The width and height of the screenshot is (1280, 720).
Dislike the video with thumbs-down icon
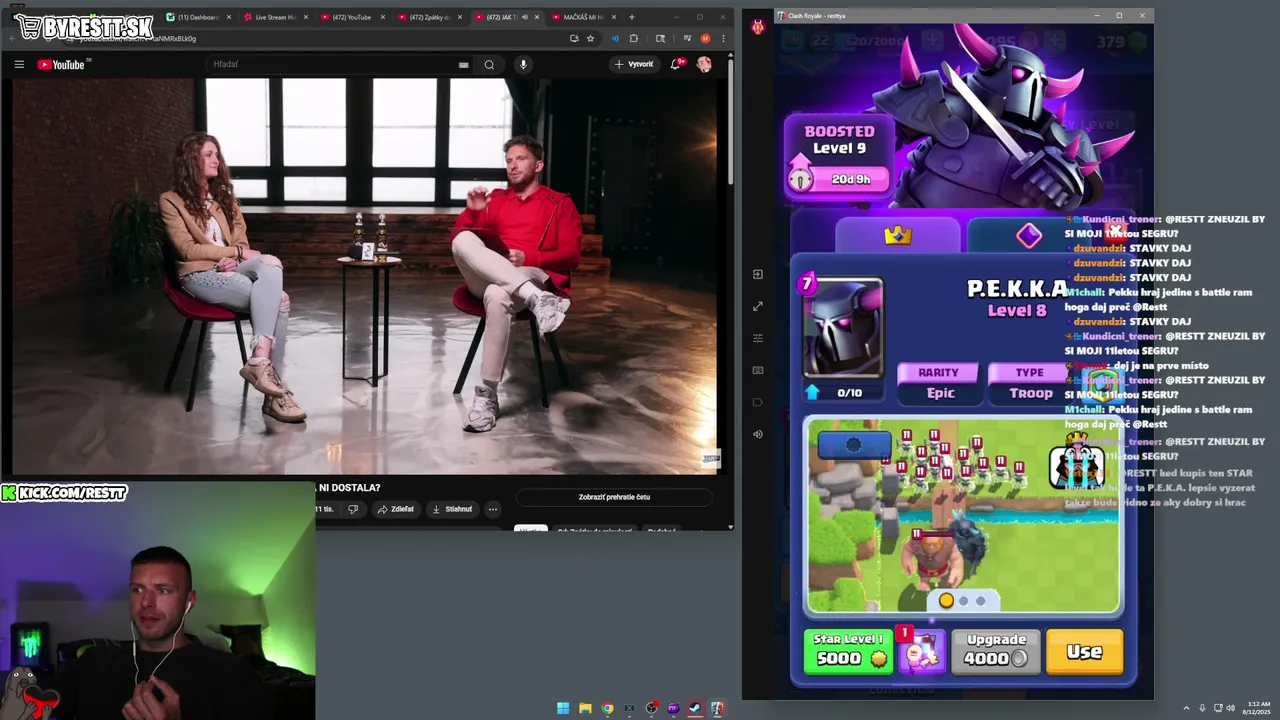pos(353,509)
